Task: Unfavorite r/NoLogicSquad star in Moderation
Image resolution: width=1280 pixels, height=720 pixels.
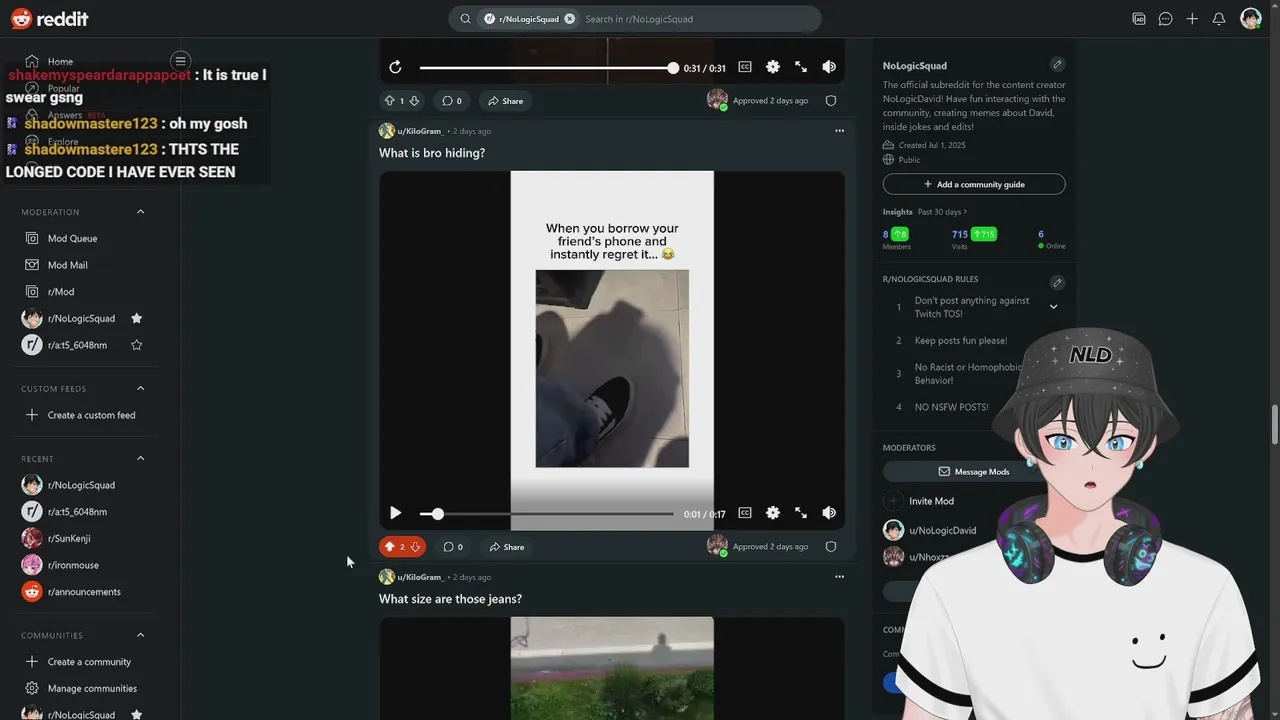Action: (137, 319)
